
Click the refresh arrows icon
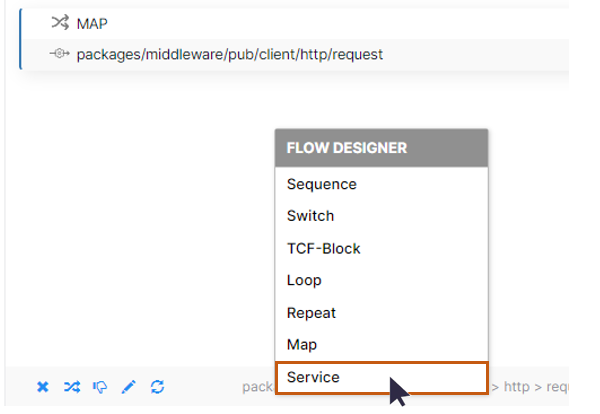click(157, 387)
